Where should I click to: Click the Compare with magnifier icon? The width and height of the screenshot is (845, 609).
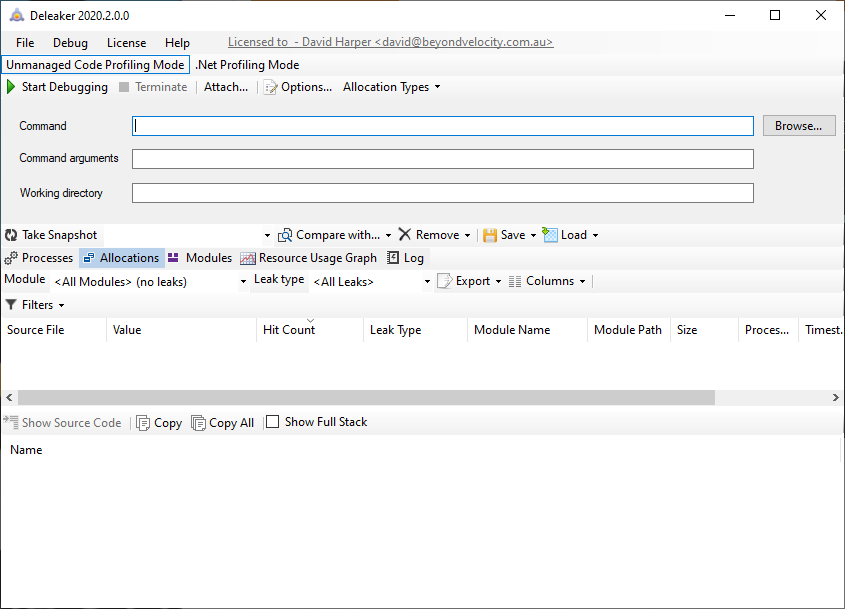point(285,236)
